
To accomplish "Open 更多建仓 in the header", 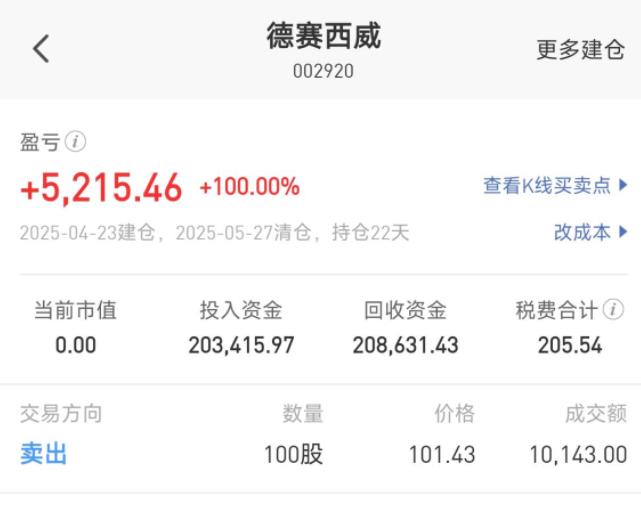I will (580, 49).
